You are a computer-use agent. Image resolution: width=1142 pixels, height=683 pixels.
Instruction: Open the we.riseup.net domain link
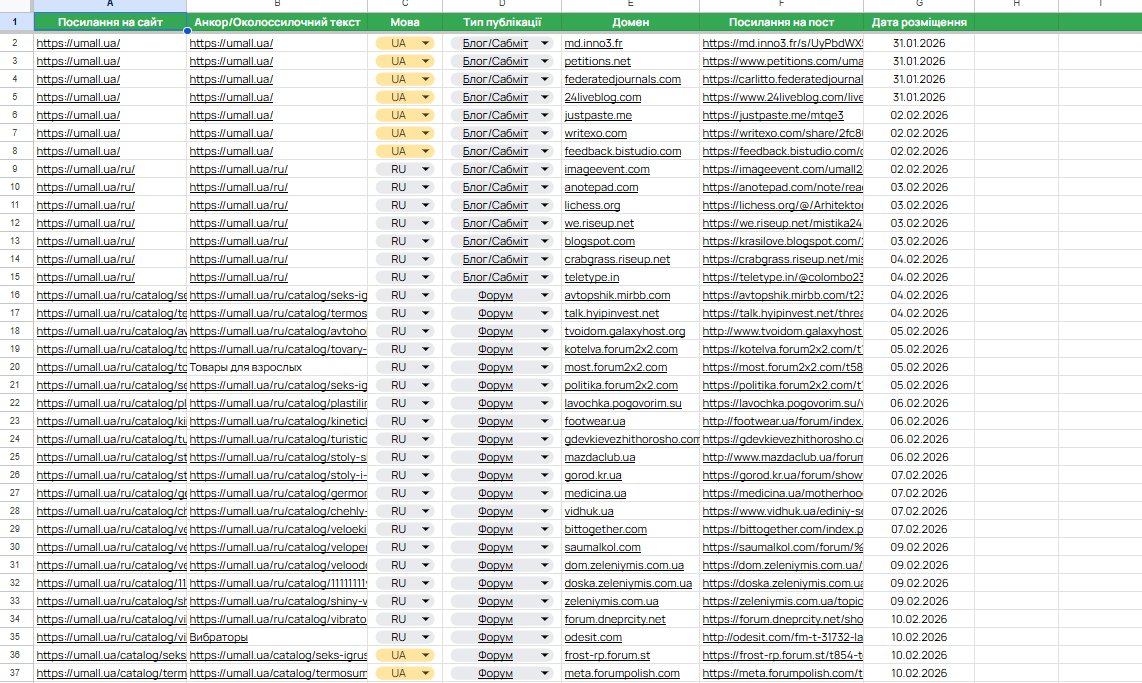coord(599,224)
